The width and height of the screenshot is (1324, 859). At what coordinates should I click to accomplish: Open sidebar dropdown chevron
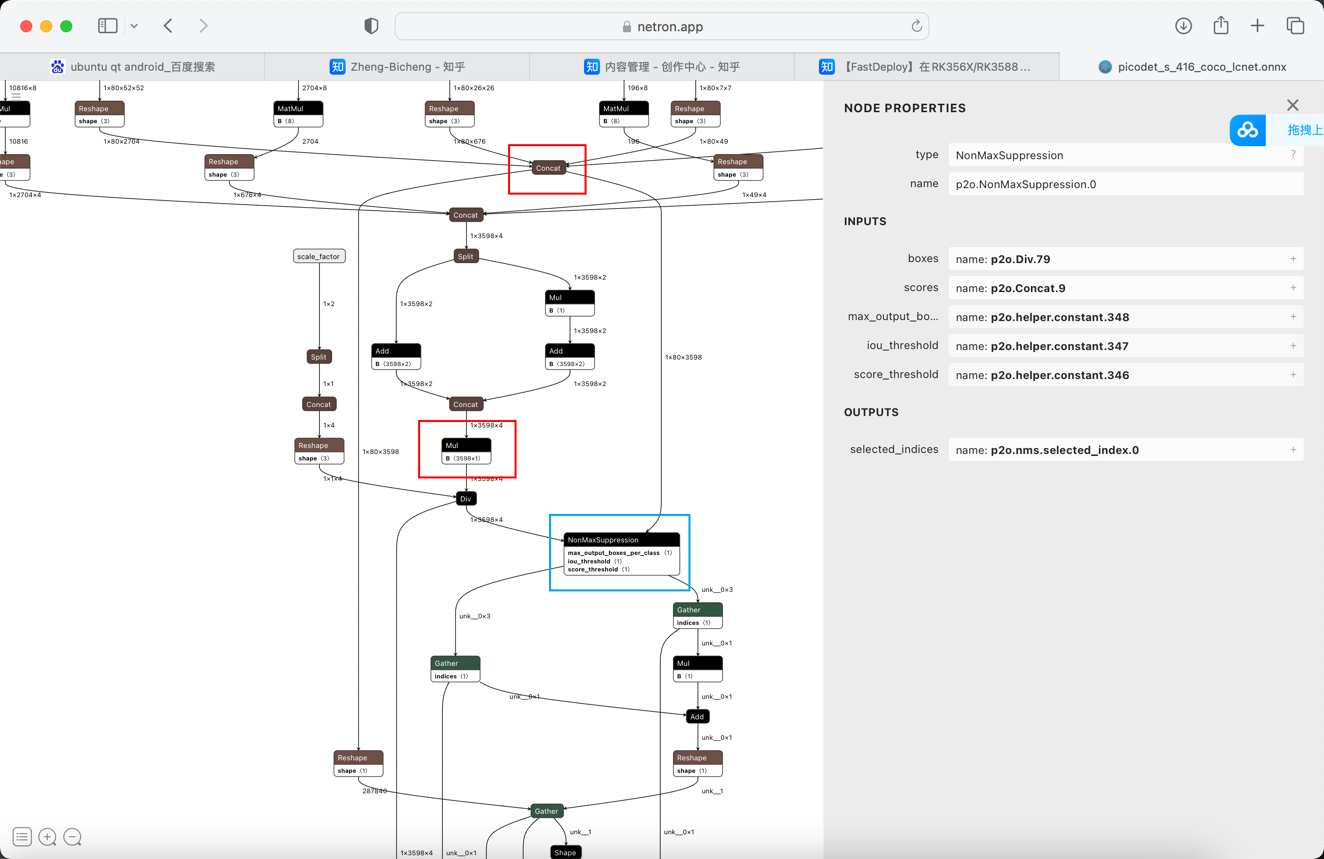pos(134,26)
